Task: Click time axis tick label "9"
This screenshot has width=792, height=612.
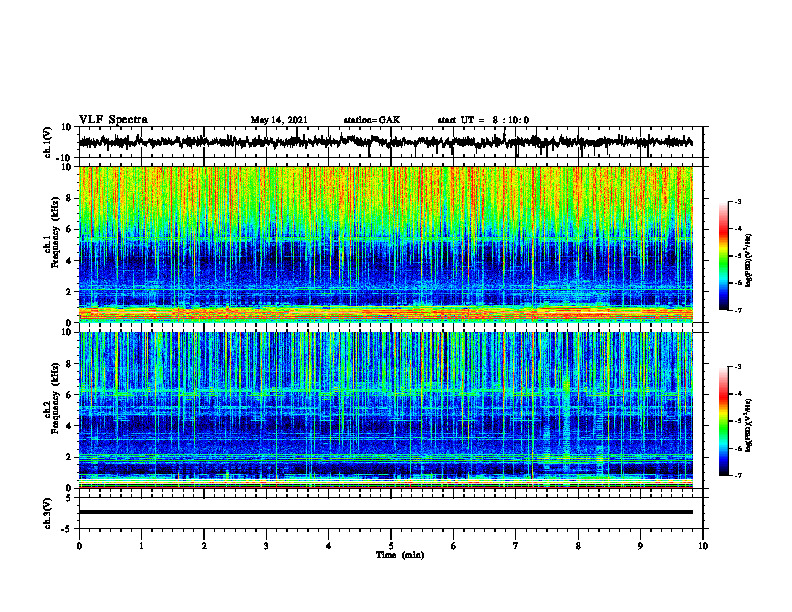Action: pyautogui.click(x=640, y=546)
